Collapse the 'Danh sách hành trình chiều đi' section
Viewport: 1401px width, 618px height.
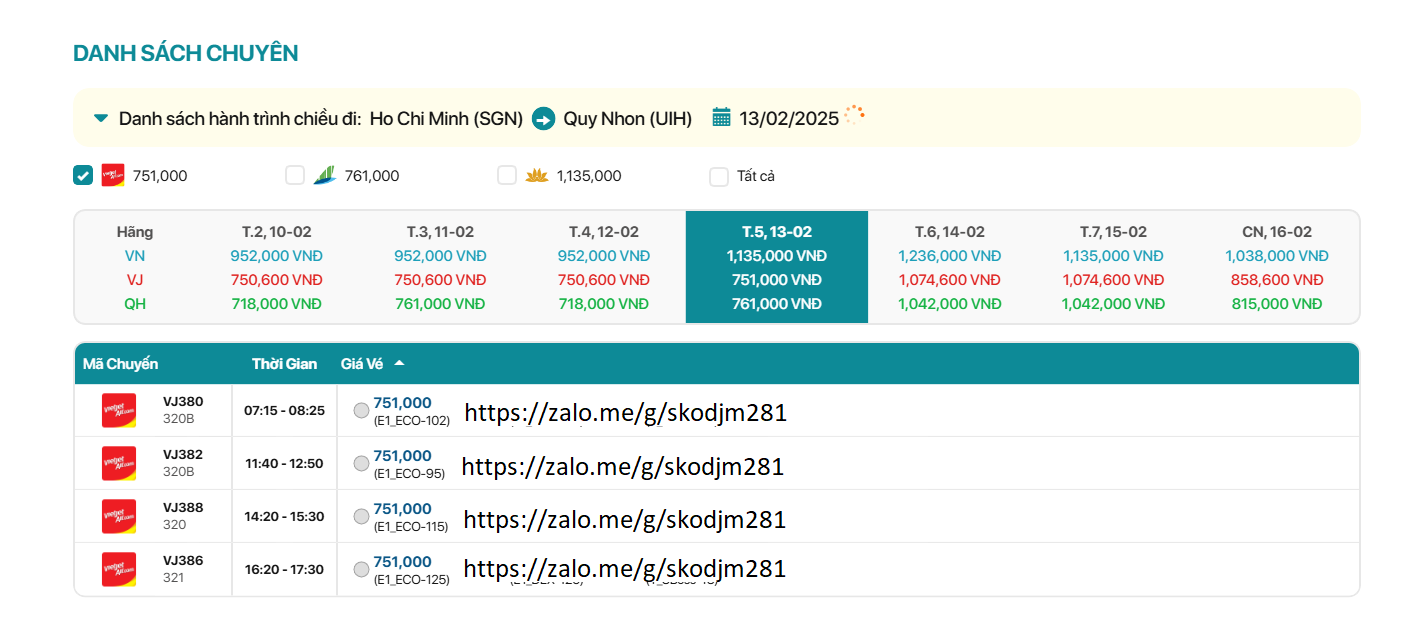point(100,118)
